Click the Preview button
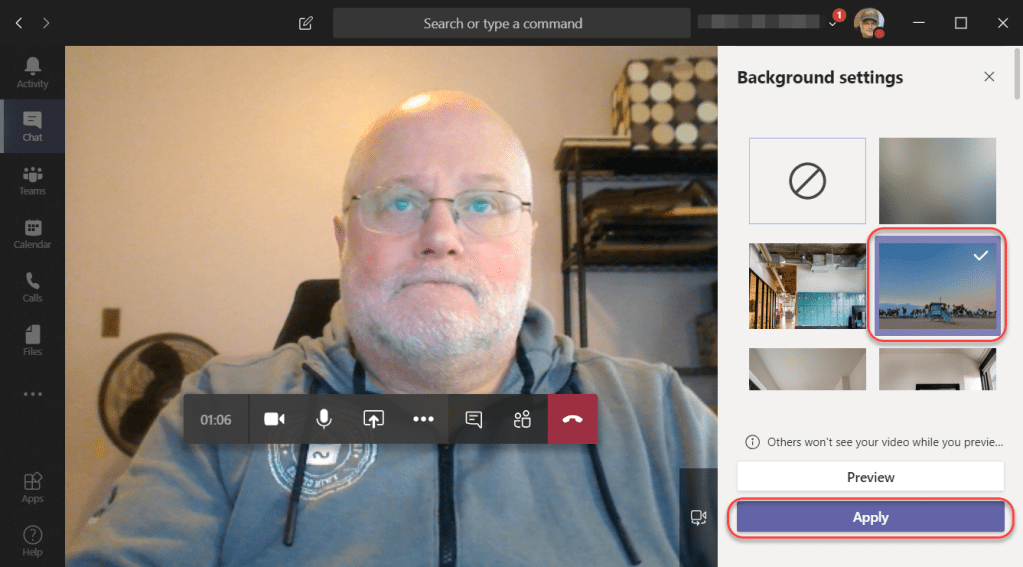 pos(870,477)
